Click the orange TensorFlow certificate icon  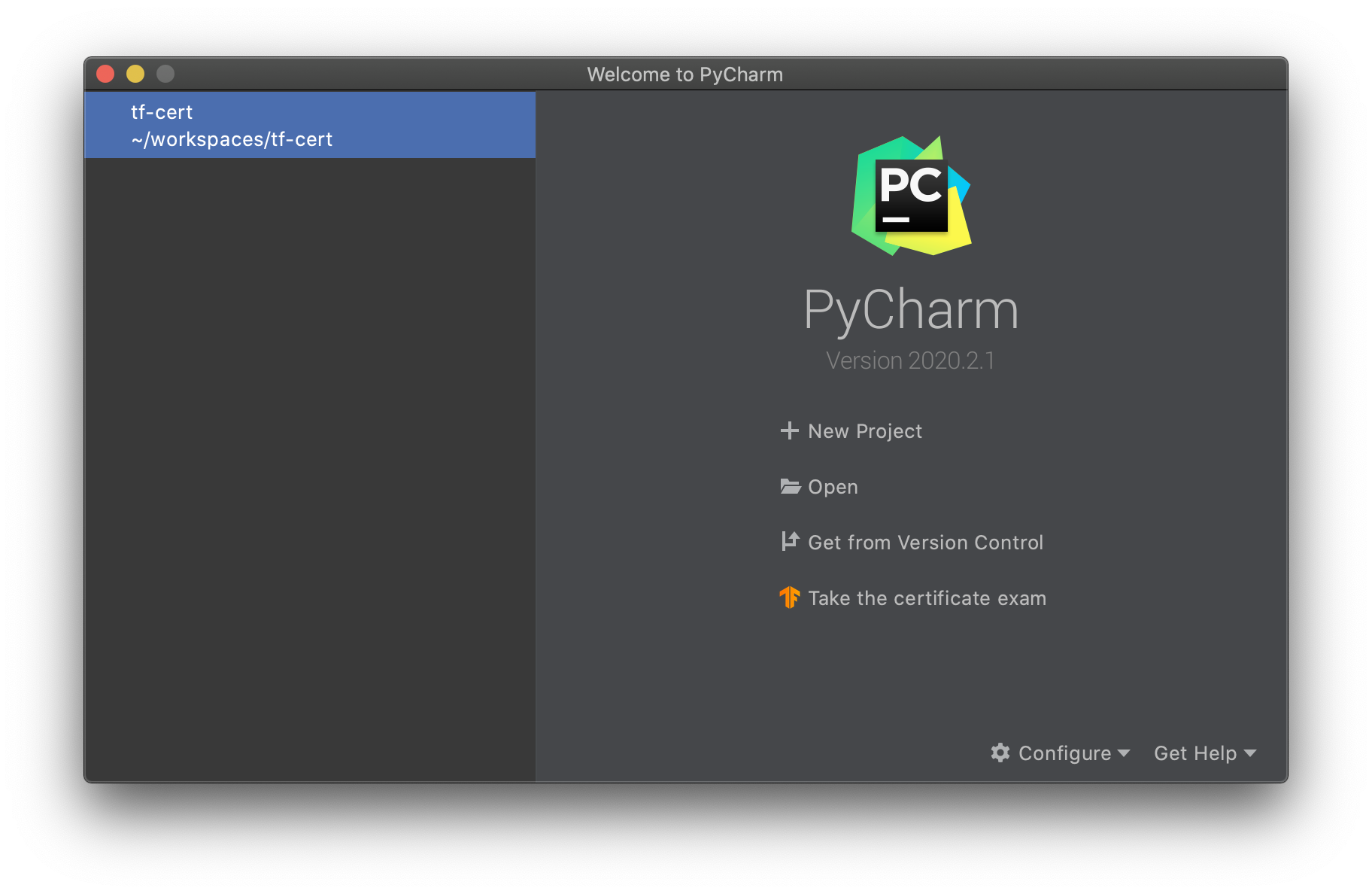tap(790, 598)
